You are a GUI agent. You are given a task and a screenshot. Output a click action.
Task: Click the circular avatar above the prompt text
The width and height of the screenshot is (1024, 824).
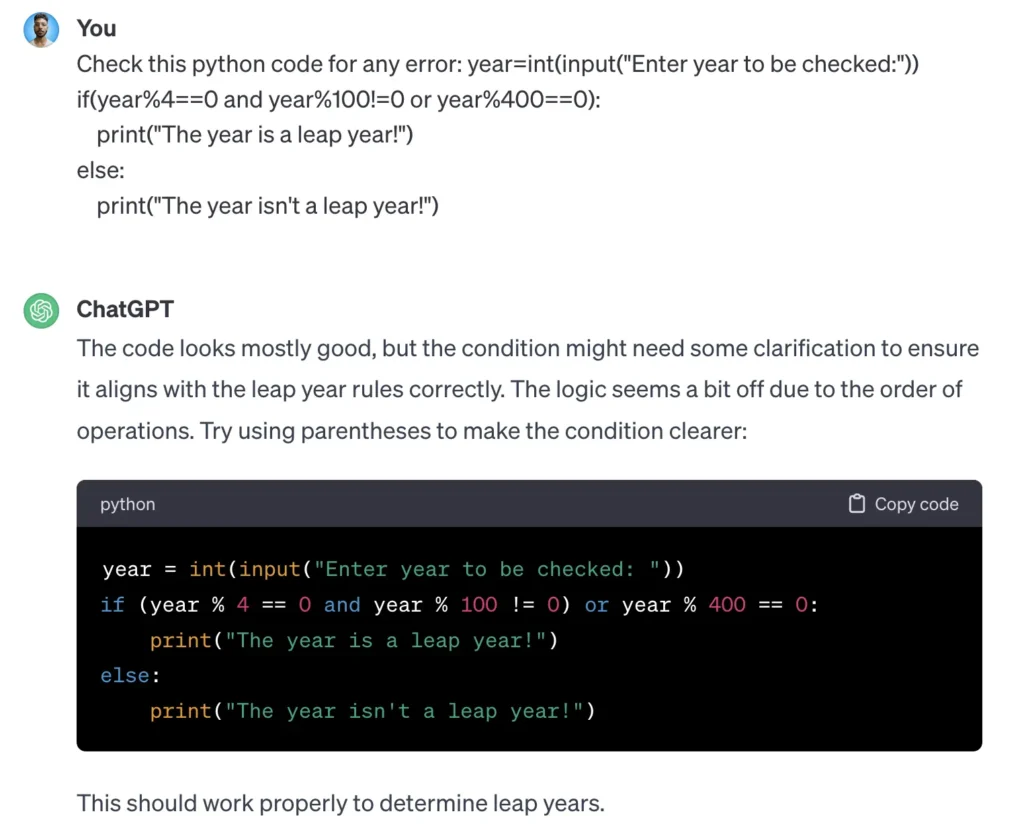[41, 29]
